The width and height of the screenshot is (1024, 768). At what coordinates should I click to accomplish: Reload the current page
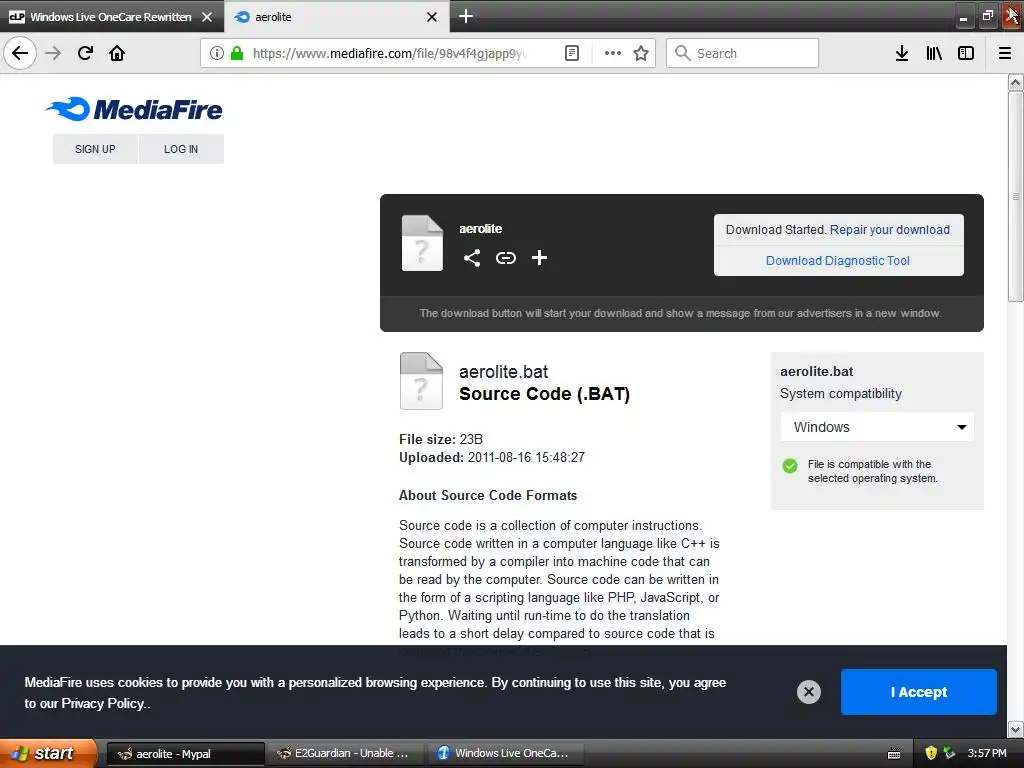tap(85, 53)
